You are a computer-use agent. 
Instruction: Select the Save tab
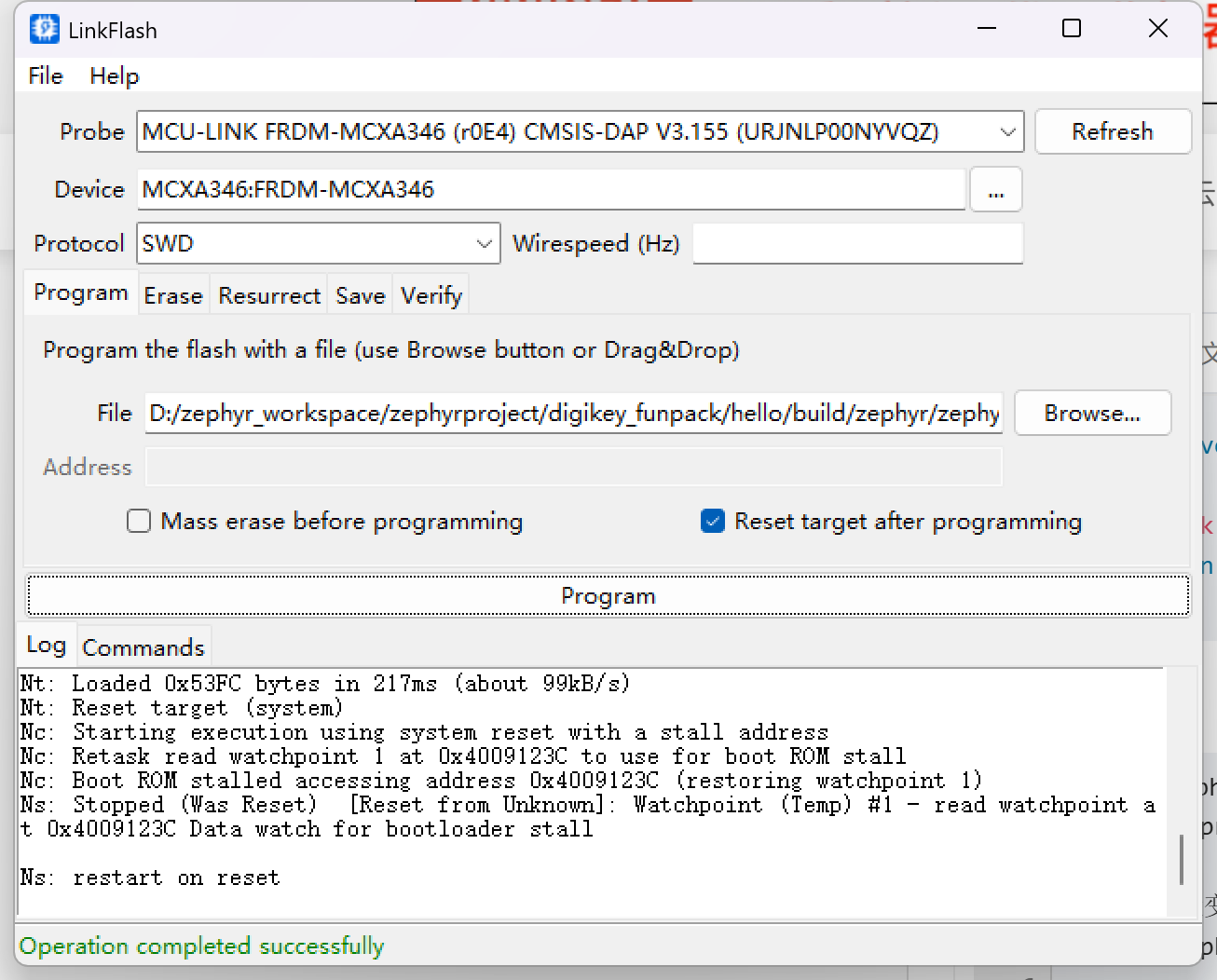coord(360,296)
